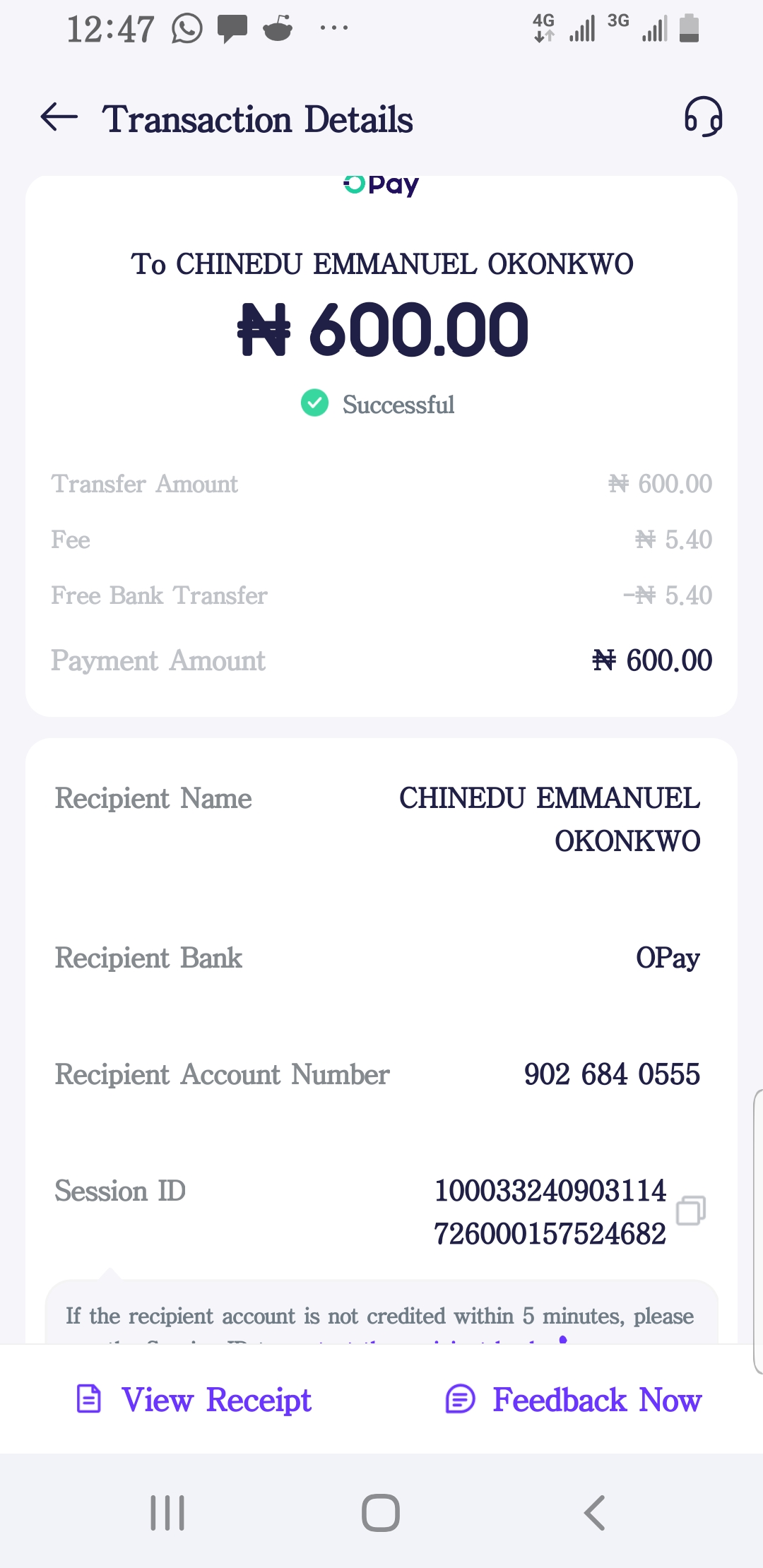Tap the recipient account number 902 684 0555
Screen dimensions: 763x1568
pyautogui.click(x=612, y=1074)
